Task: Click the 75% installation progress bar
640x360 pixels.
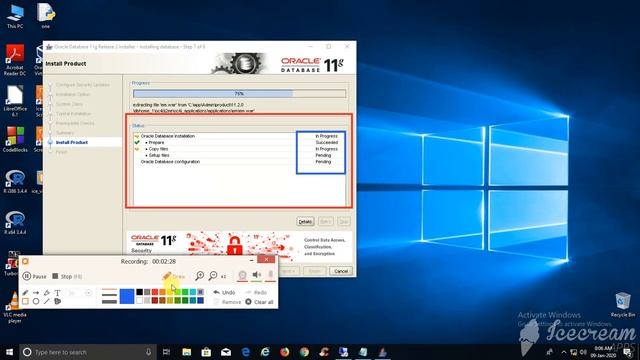Action: pyautogui.click(x=239, y=93)
